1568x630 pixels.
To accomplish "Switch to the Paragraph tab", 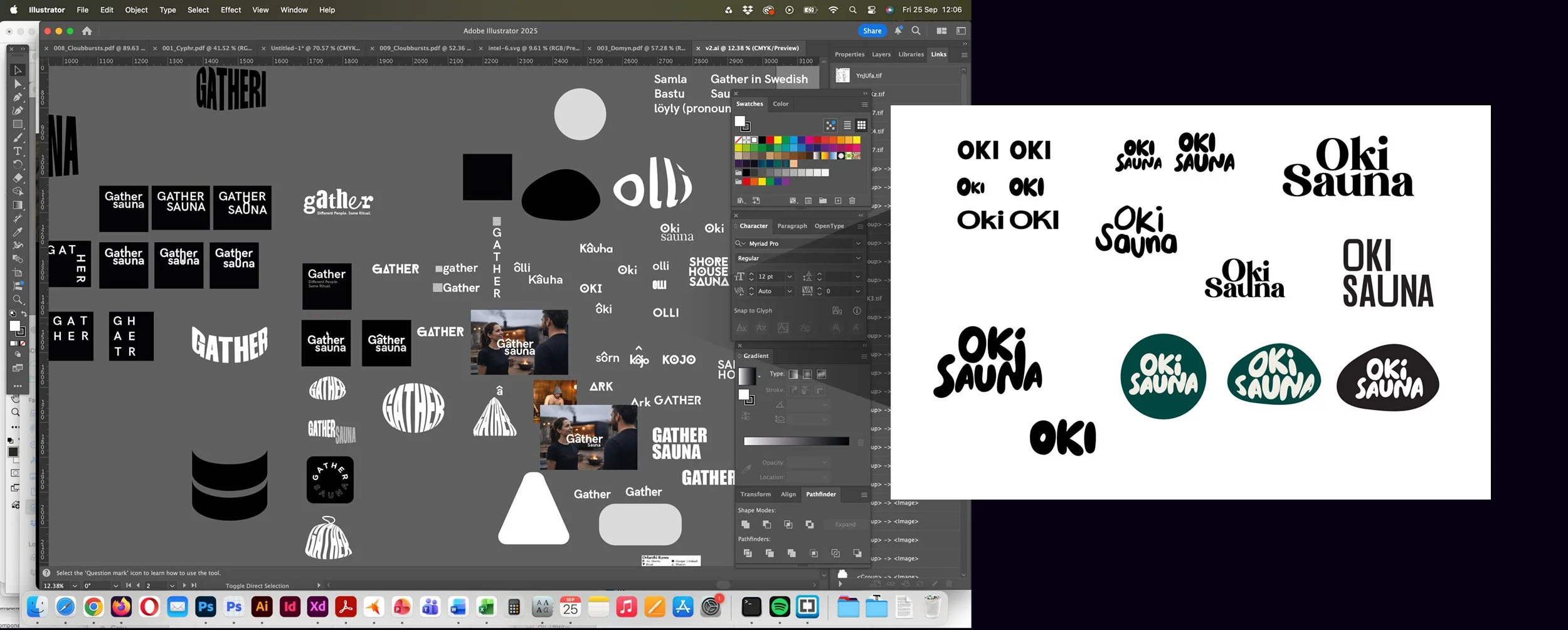I will (792, 226).
